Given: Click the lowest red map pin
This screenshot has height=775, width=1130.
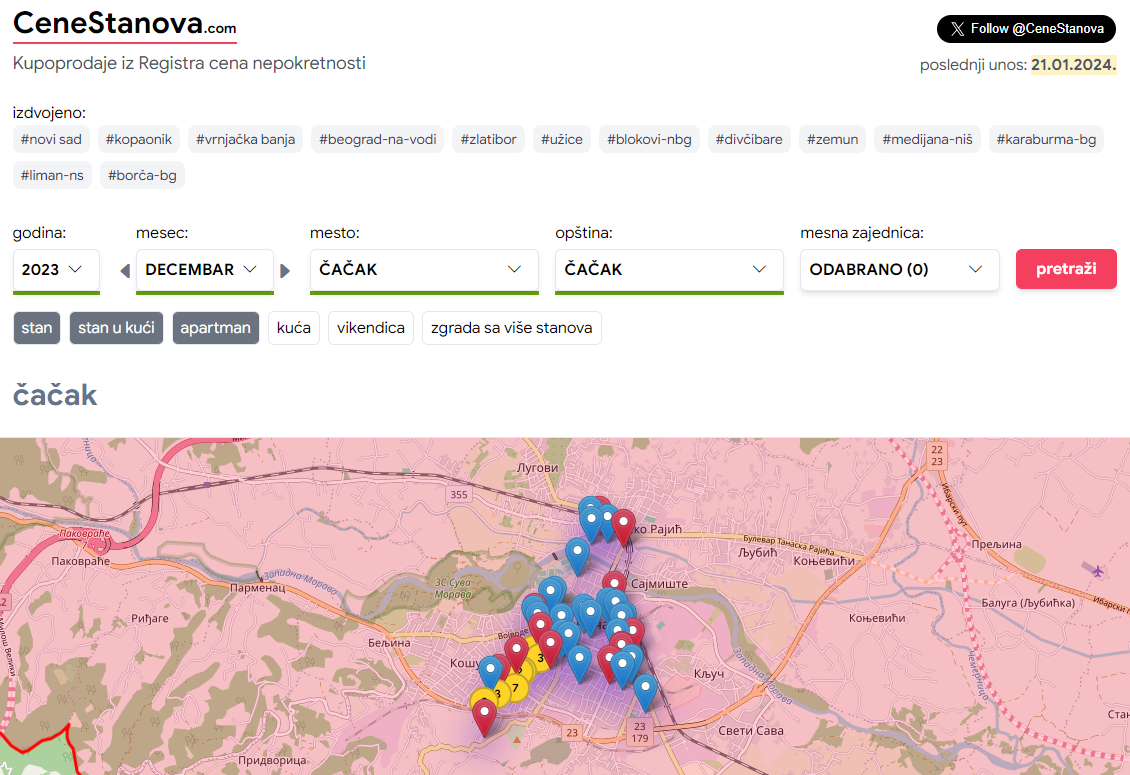Looking at the screenshot, I should (x=485, y=714).
